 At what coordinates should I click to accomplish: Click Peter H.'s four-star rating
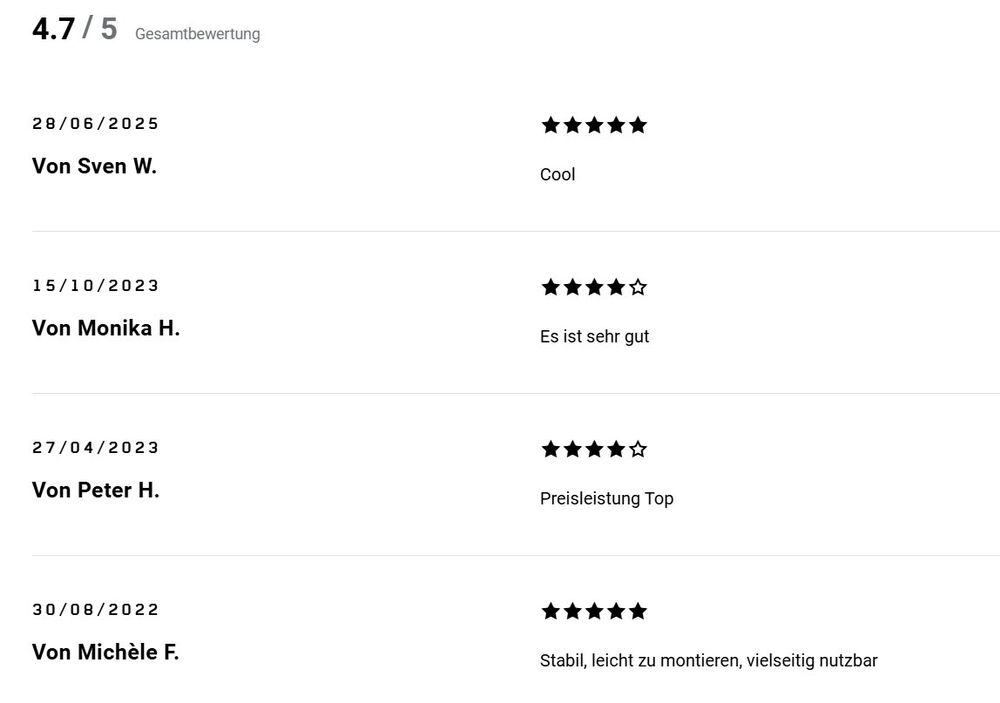594,449
